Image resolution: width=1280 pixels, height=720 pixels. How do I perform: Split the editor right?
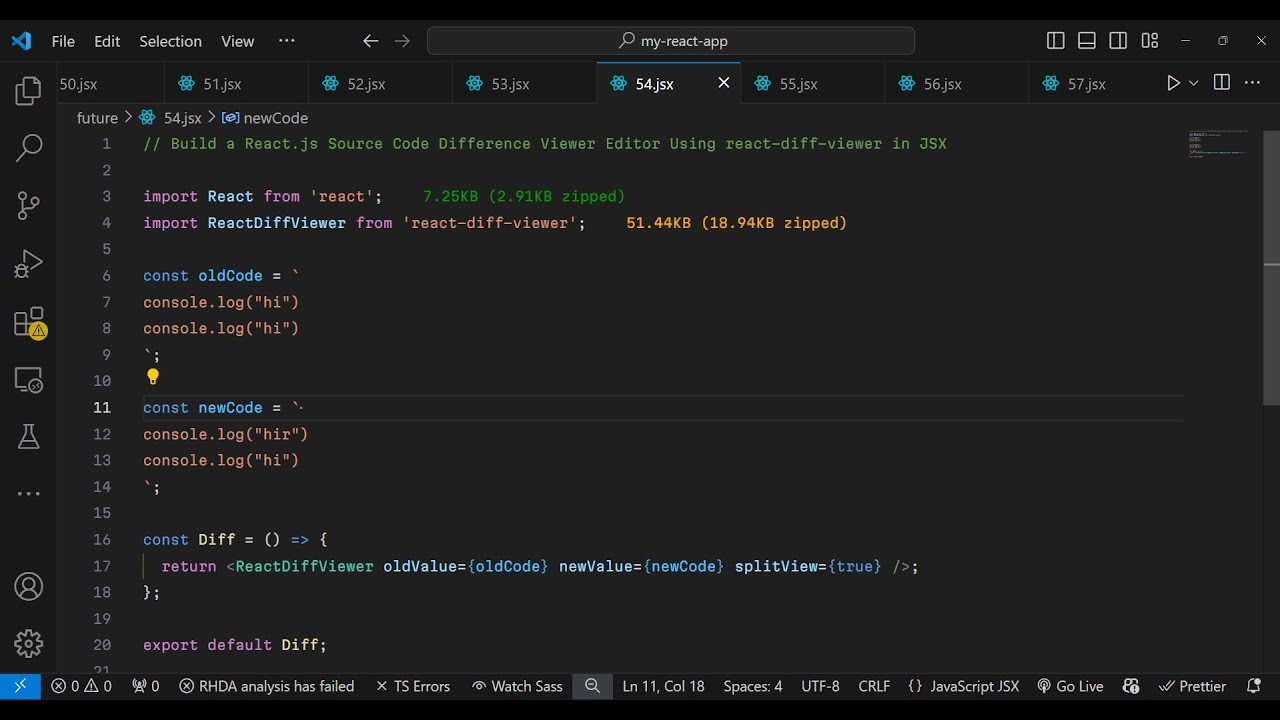(1221, 83)
